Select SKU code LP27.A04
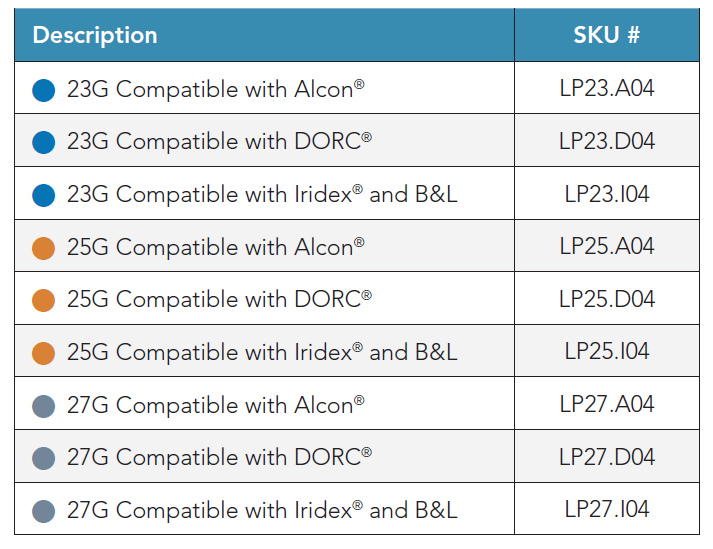The height and width of the screenshot is (549, 713). pyautogui.click(x=606, y=405)
